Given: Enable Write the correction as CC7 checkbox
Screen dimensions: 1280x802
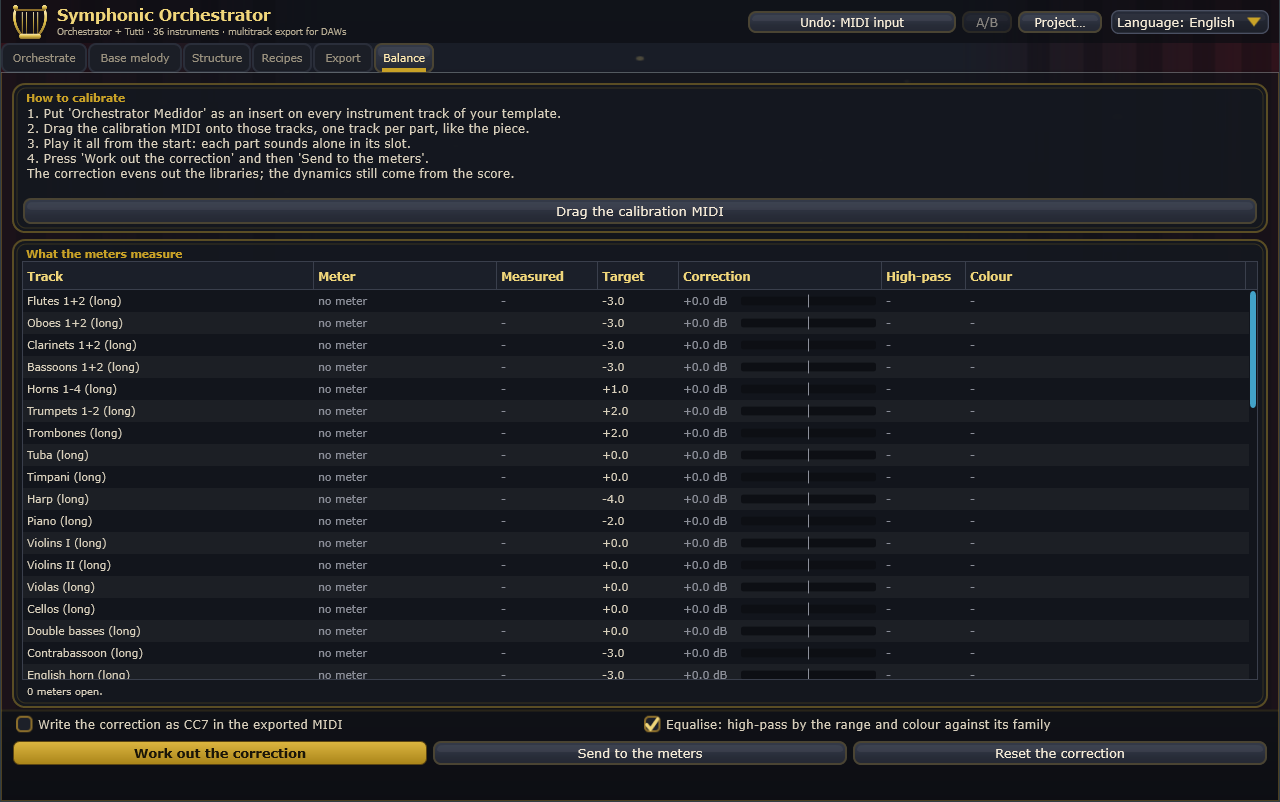Looking at the screenshot, I should (x=24, y=724).
